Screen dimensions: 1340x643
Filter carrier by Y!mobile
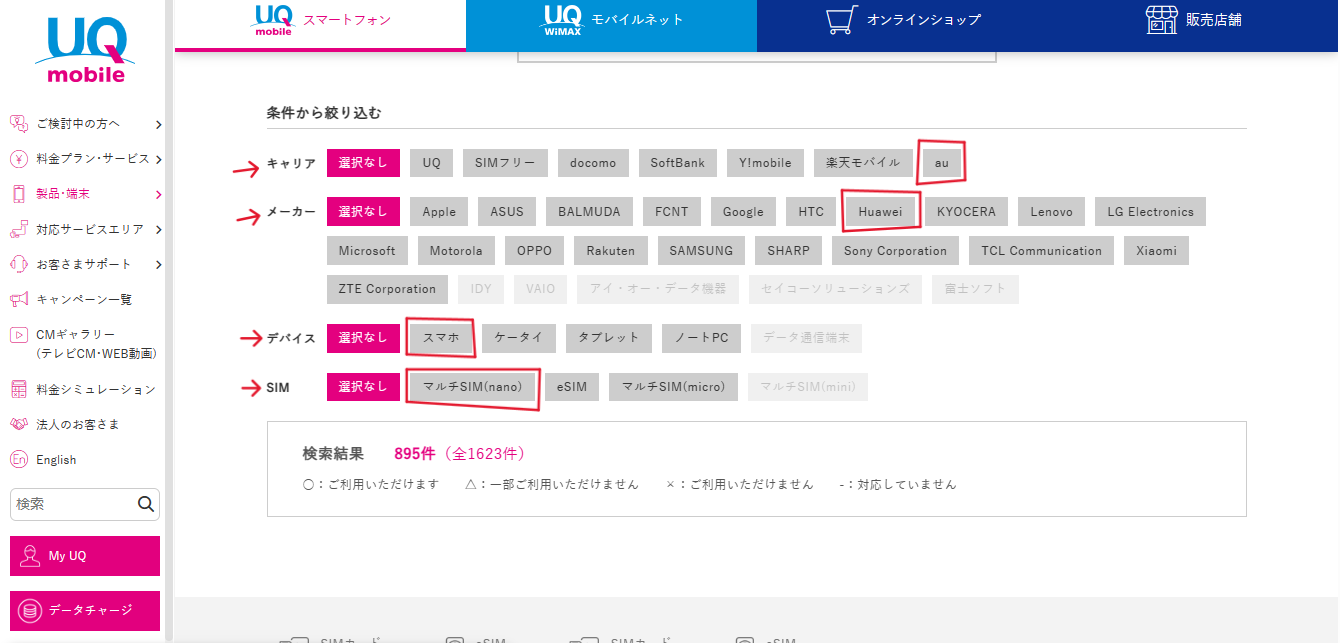tap(765, 163)
